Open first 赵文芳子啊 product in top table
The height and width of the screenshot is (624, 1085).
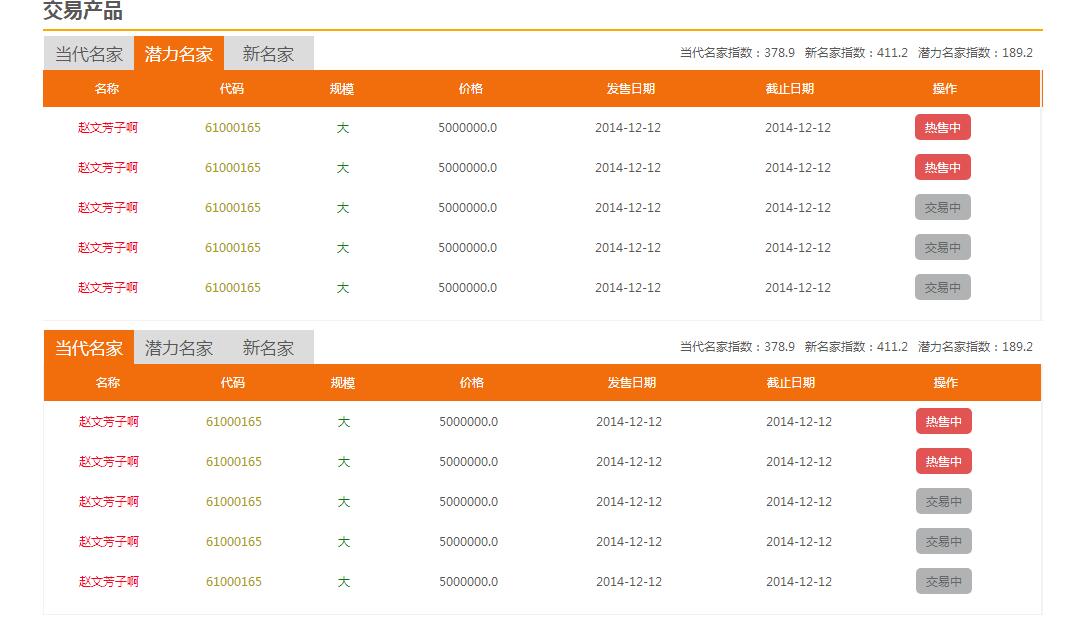pyautogui.click(x=107, y=127)
